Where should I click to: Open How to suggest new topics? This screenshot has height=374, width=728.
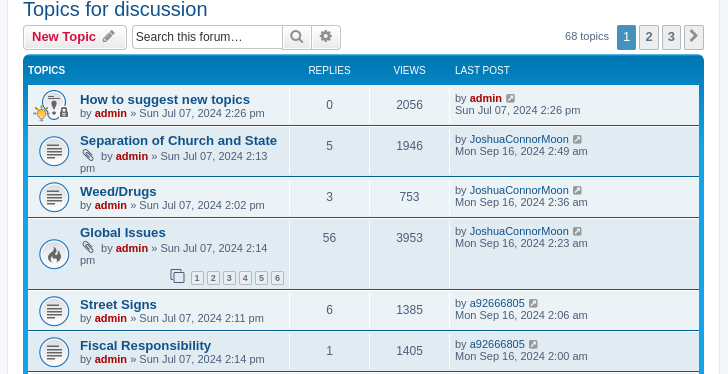(x=165, y=100)
